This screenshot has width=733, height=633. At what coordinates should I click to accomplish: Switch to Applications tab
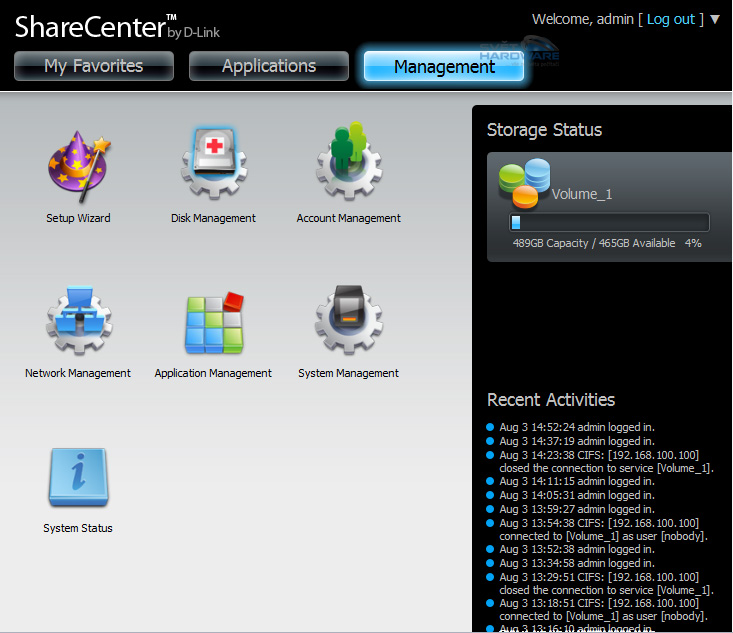pyautogui.click(x=269, y=66)
